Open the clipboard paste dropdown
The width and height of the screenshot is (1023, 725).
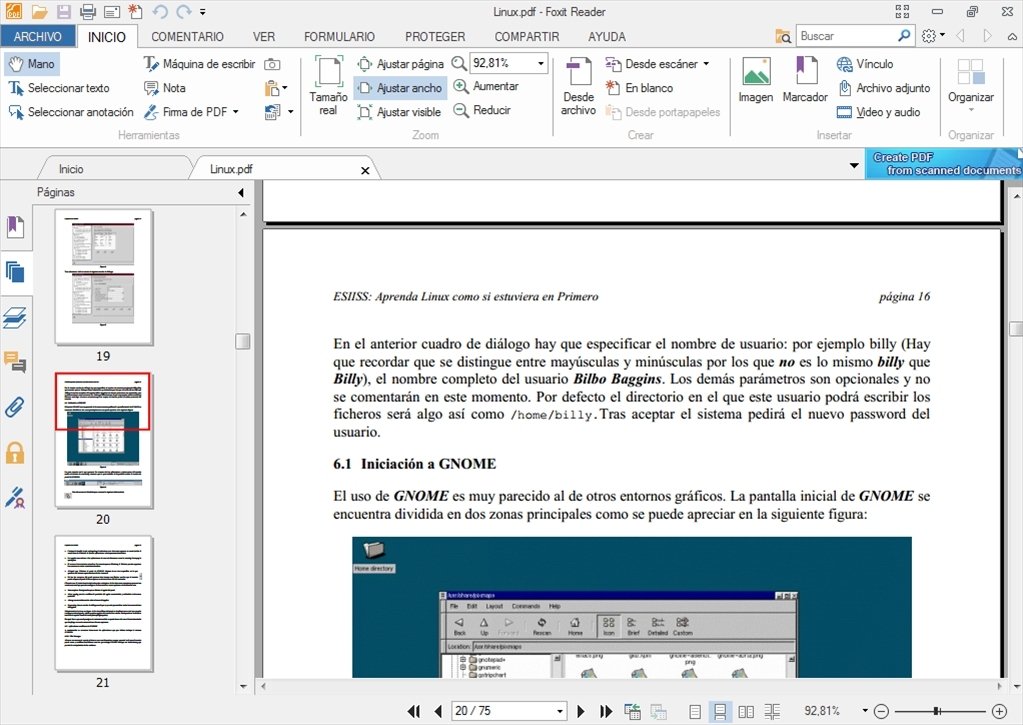coord(285,87)
